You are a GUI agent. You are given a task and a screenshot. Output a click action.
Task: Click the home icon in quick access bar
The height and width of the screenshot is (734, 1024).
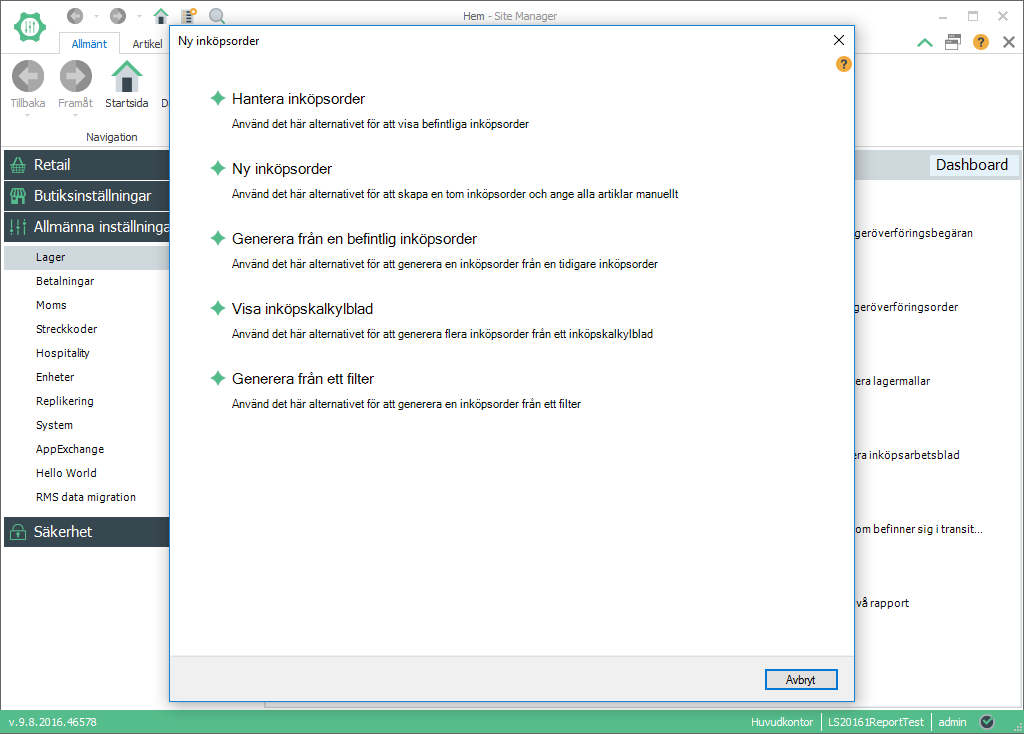[161, 16]
